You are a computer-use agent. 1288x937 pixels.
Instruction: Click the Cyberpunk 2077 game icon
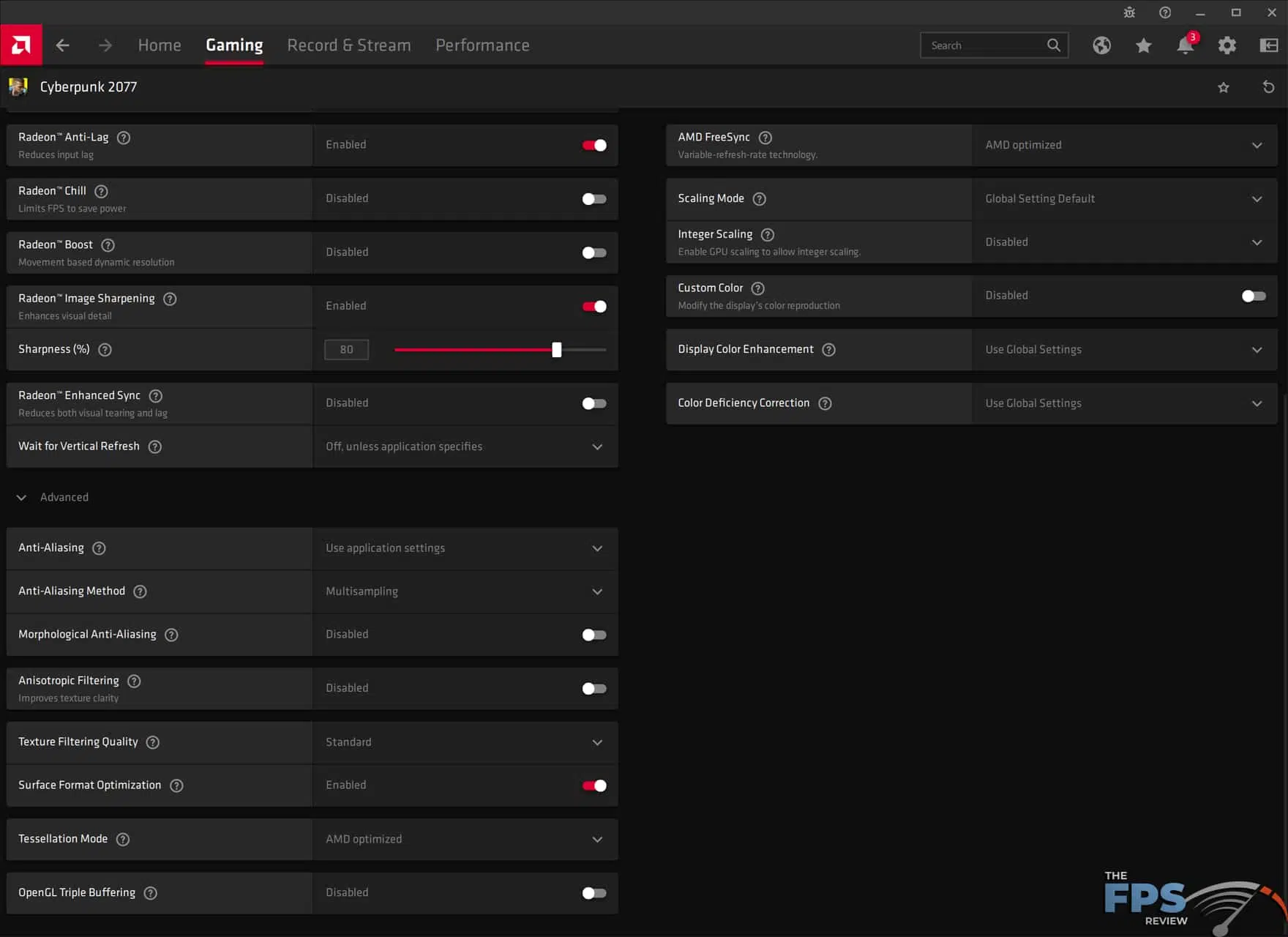18,86
